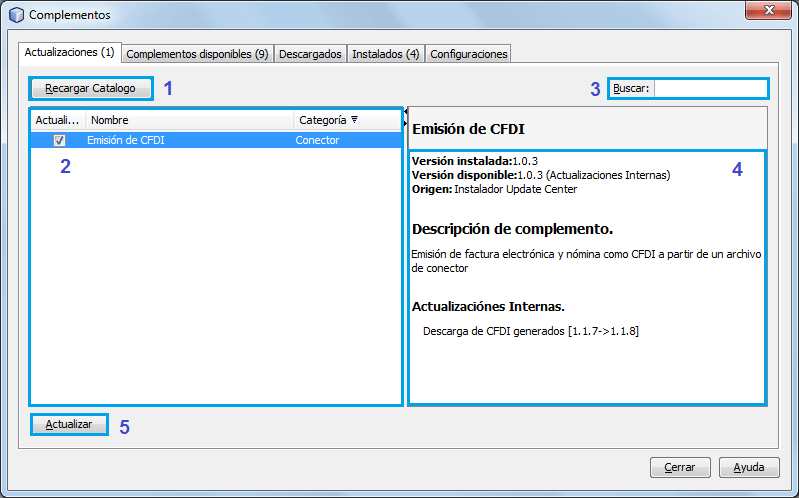Uncheck the Emisión de CFDI update checkbox
Image resolution: width=799 pixels, height=498 pixels.
[x=60, y=141]
